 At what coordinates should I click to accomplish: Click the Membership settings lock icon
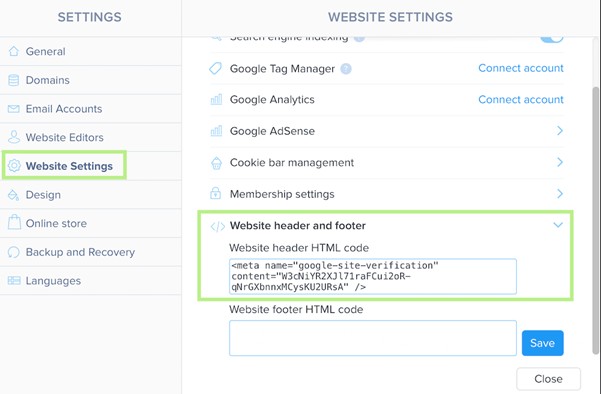215,193
